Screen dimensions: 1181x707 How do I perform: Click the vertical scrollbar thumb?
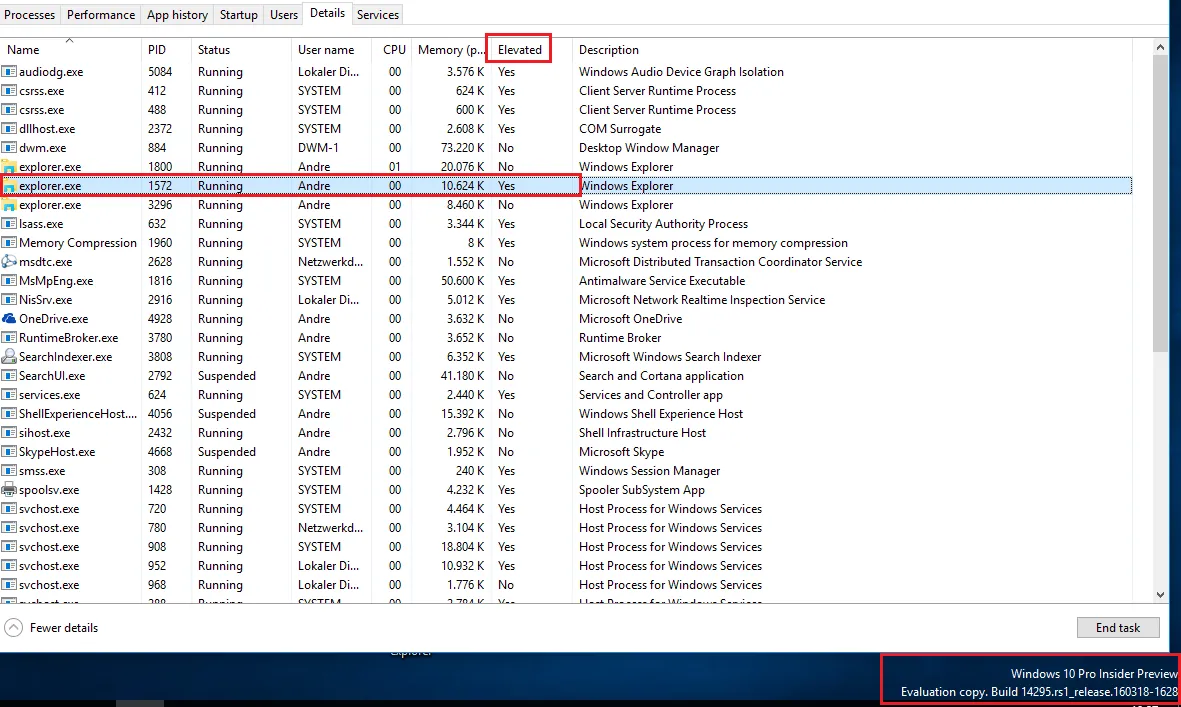[1160, 202]
